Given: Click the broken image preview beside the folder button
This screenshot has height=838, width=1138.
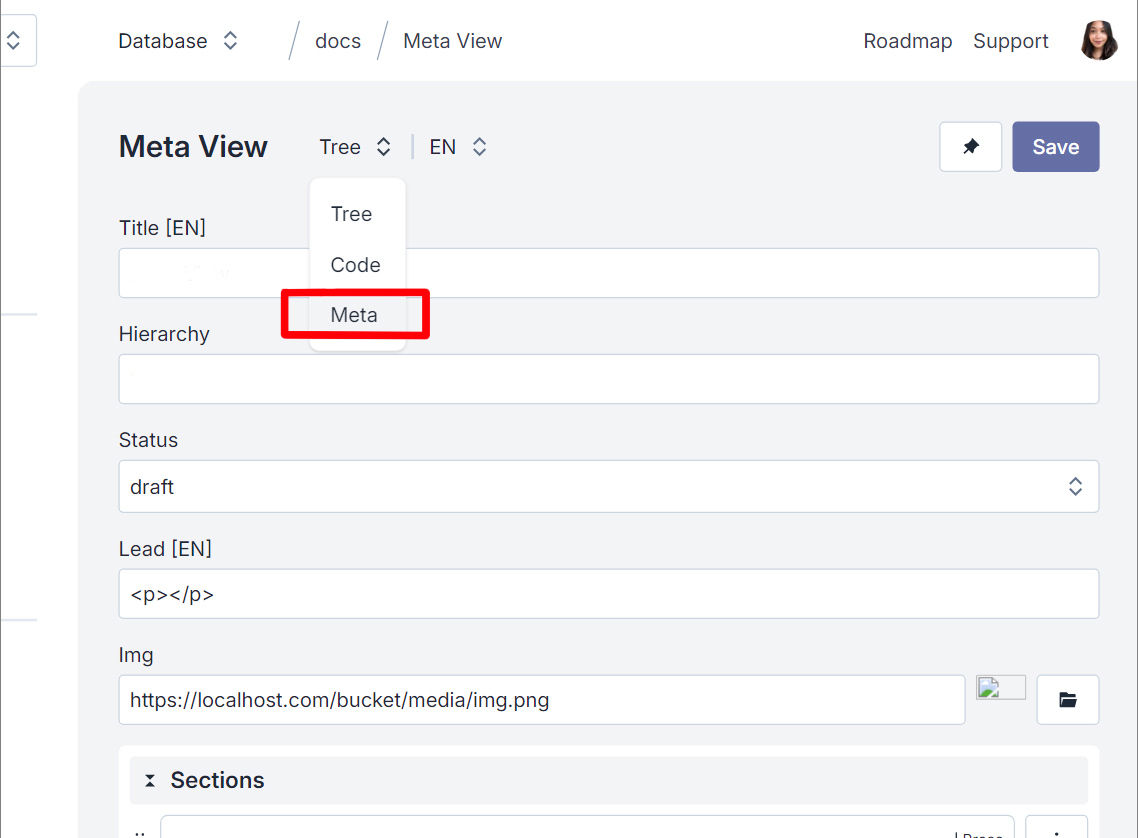Looking at the screenshot, I should [x=1000, y=687].
